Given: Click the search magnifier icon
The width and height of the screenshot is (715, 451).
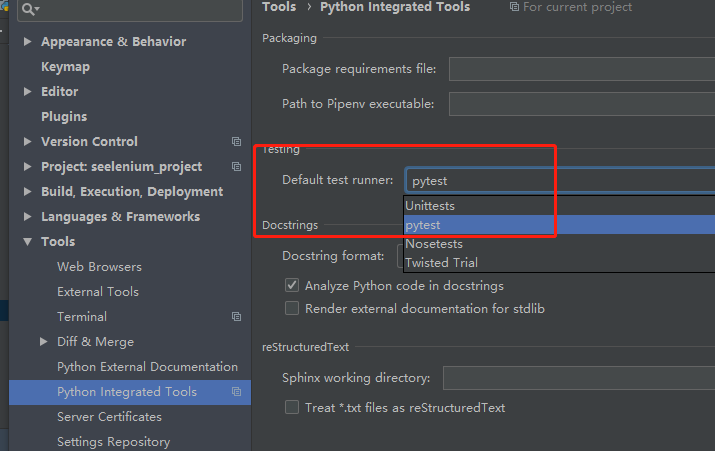Looking at the screenshot, I should point(30,9).
